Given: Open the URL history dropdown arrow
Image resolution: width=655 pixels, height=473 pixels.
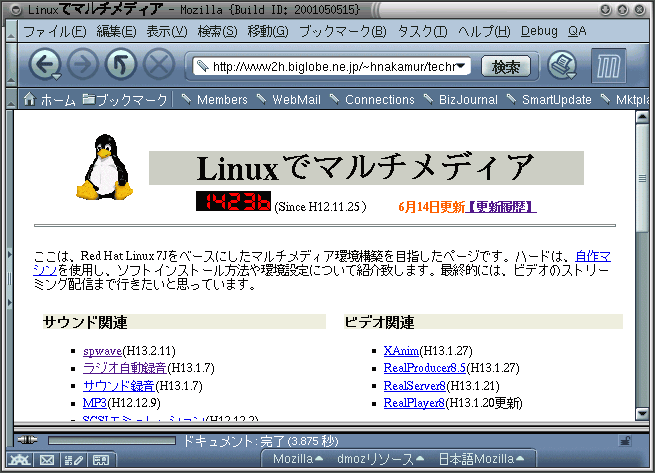Looking at the screenshot, I should pyautogui.click(x=461, y=66).
